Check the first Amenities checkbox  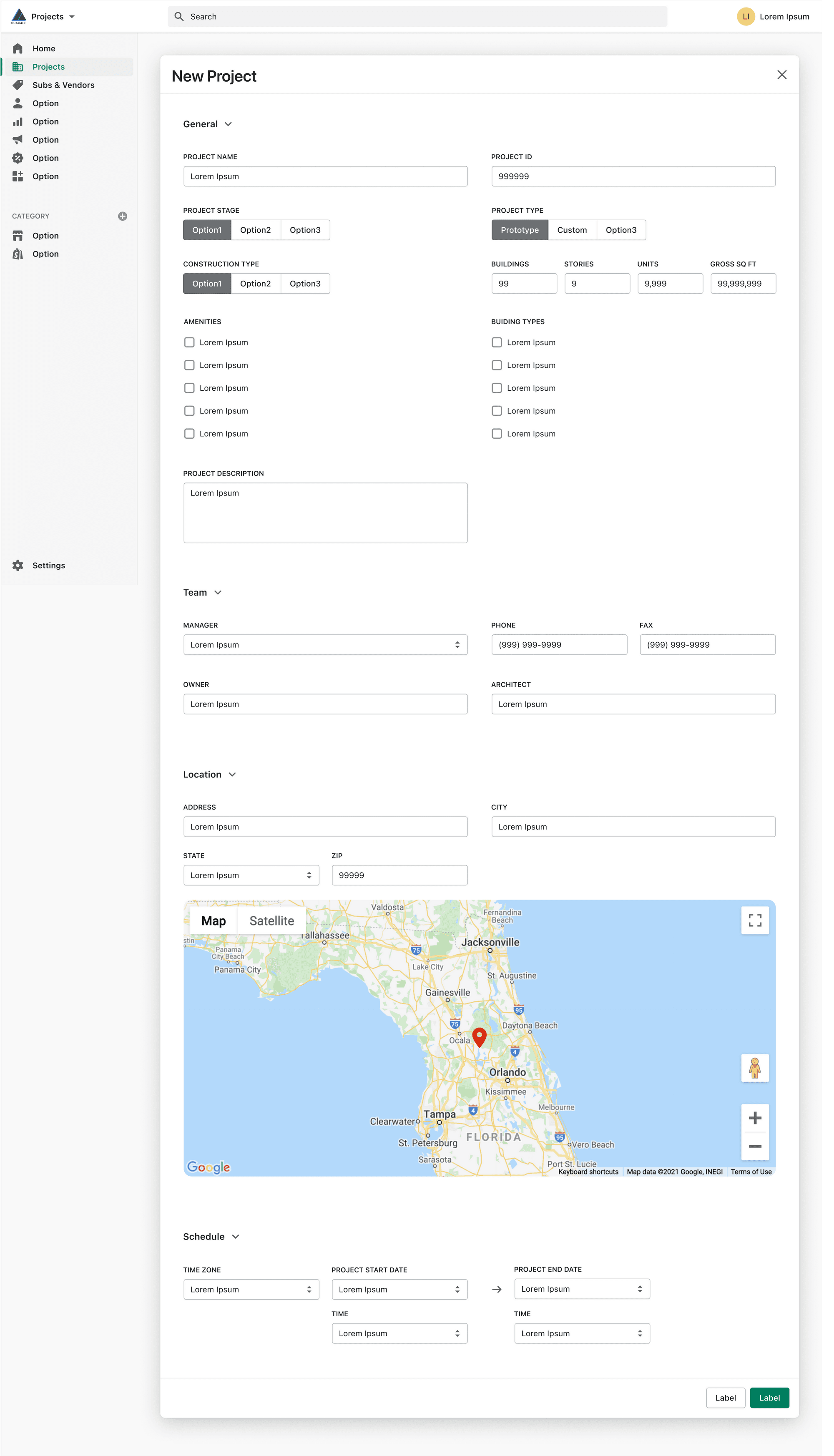pos(189,342)
